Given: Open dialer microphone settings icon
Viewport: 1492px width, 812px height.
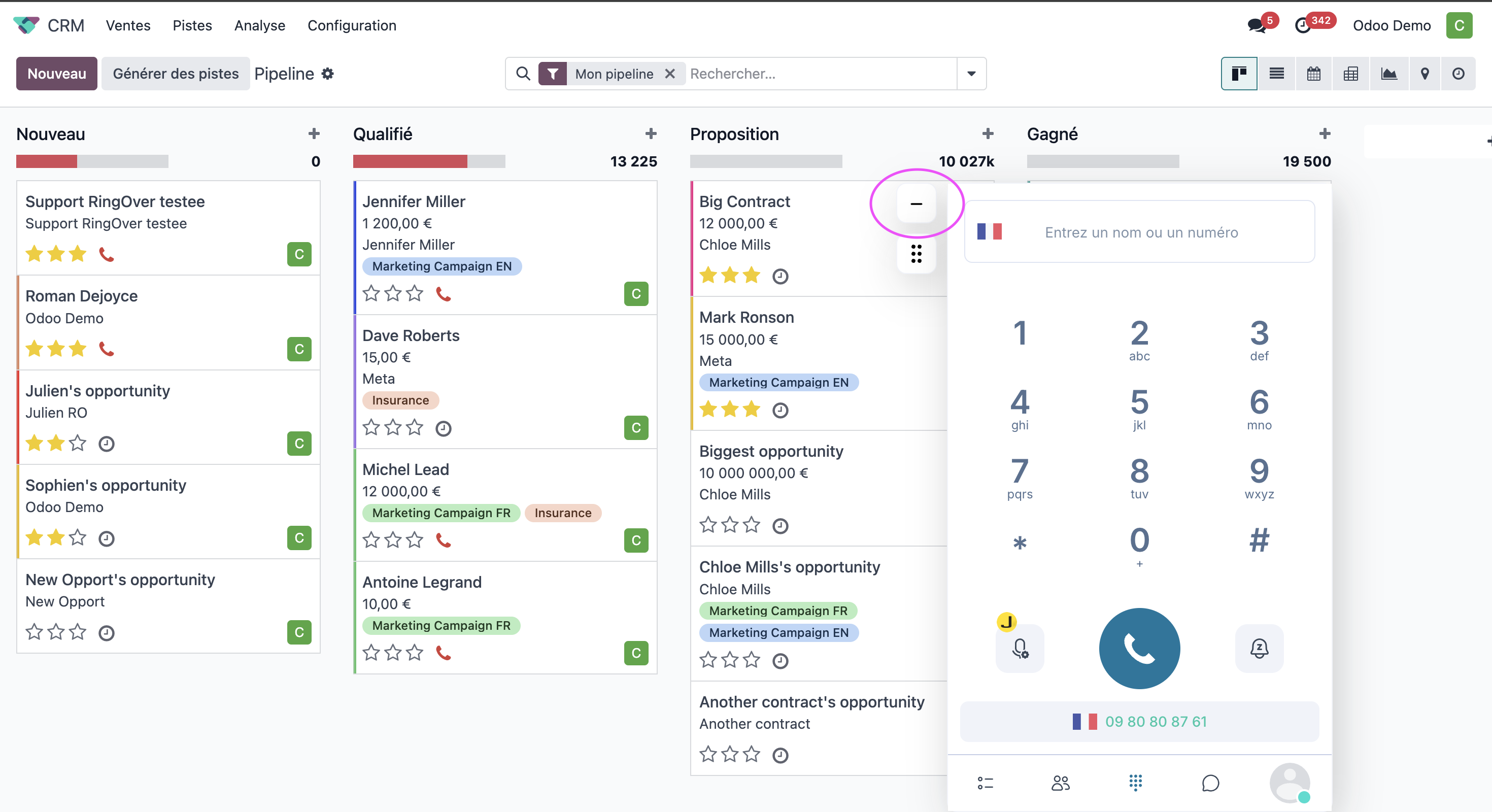Looking at the screenshot, I should tap(1020, 648).
